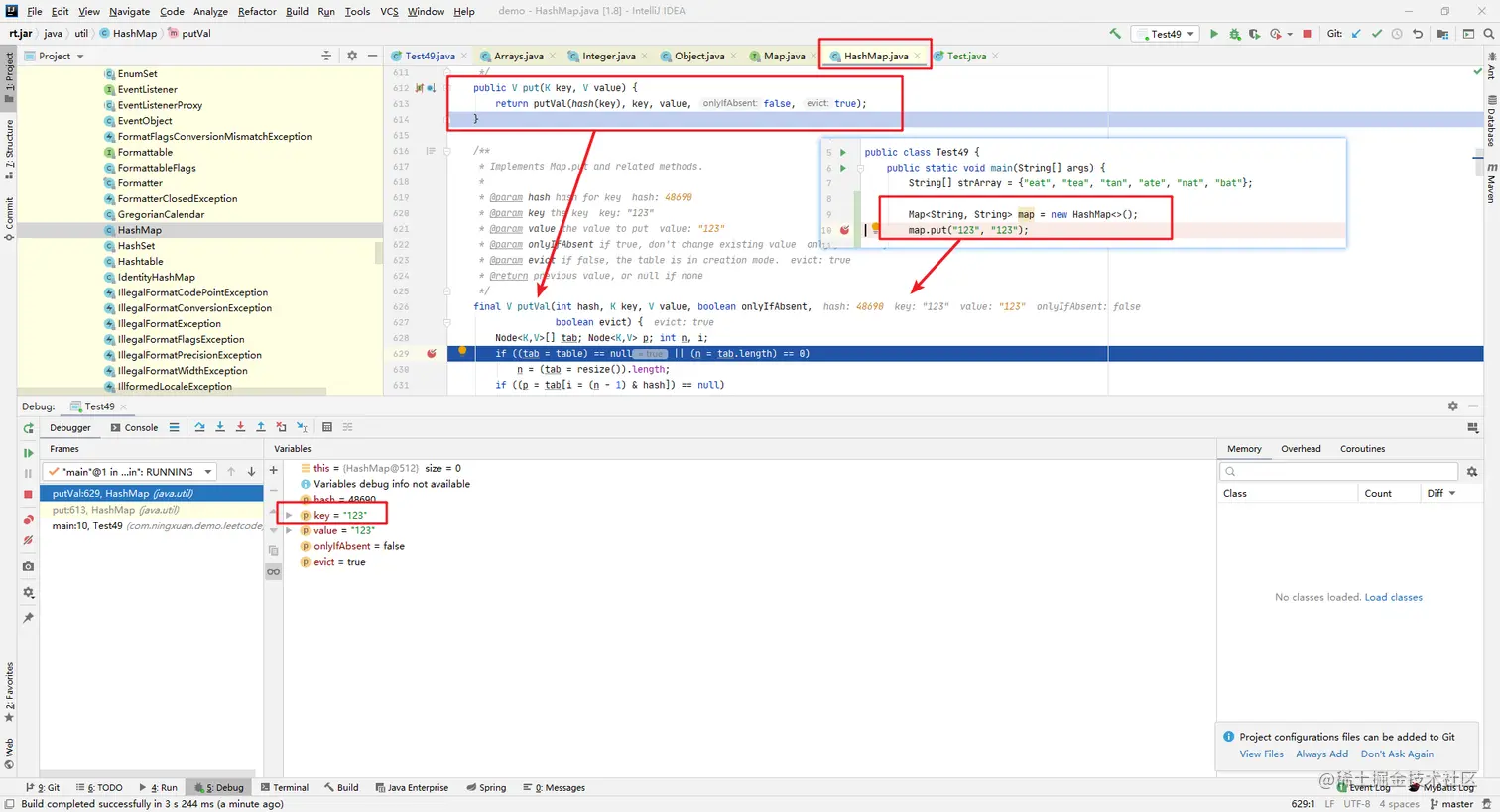
Task: Resume program in the debug sidebar
Action: (x=28, y=453)
